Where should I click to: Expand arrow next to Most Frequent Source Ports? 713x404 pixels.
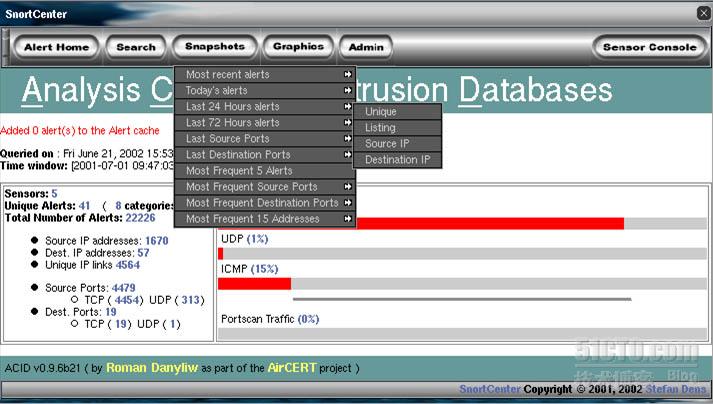347,187
